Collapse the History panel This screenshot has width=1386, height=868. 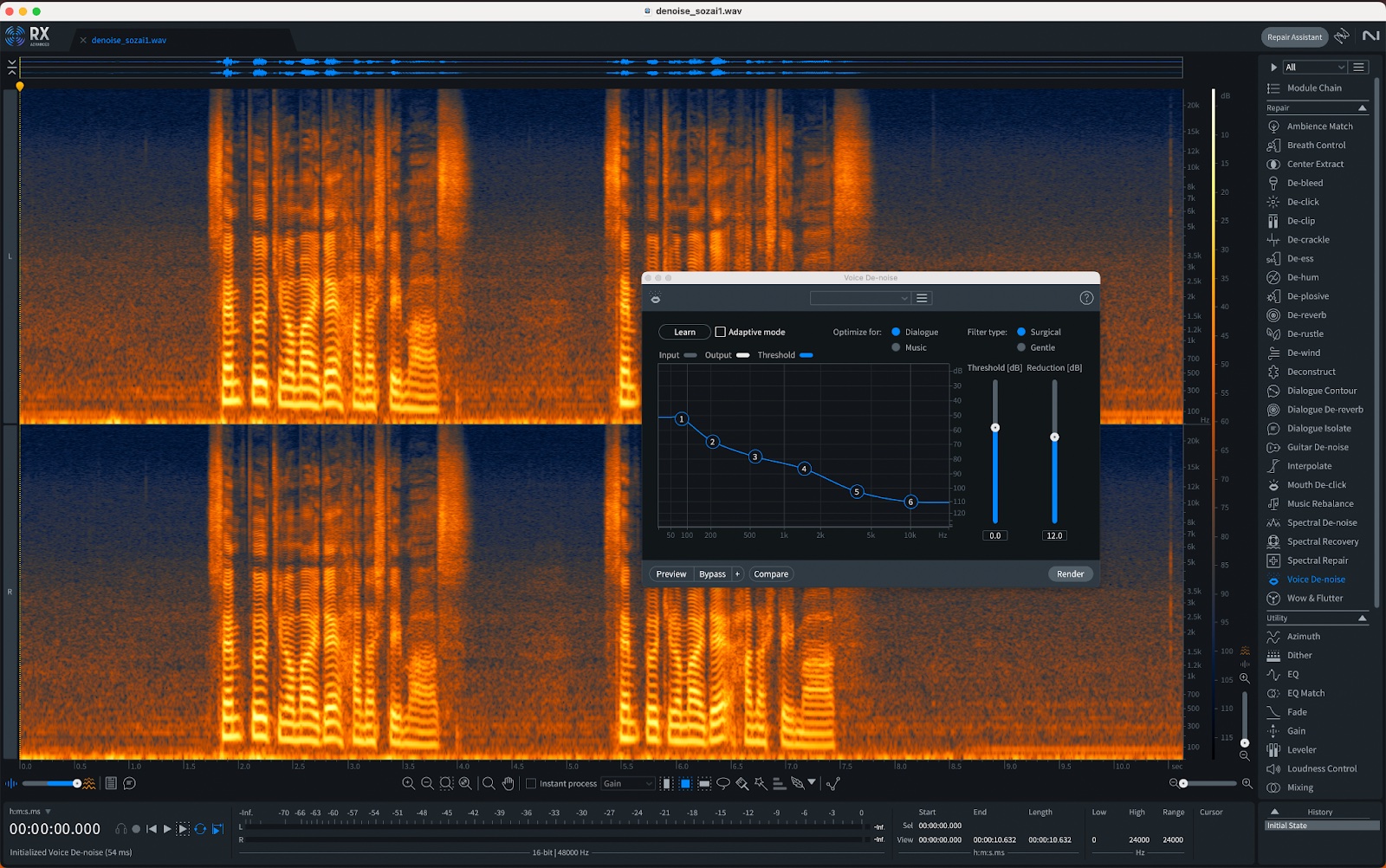pyautogui.click(x=1274, y=813)
